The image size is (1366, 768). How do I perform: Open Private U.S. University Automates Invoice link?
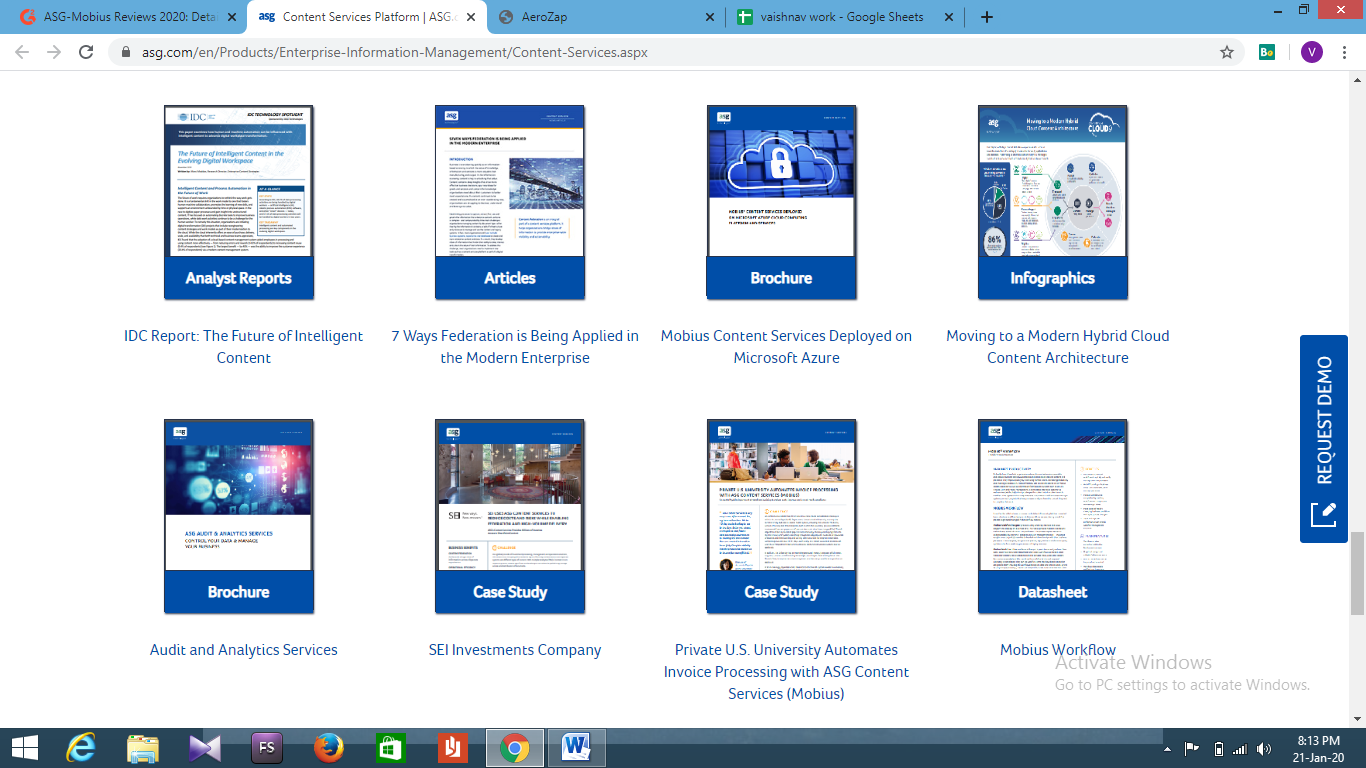tap(787, 672)
